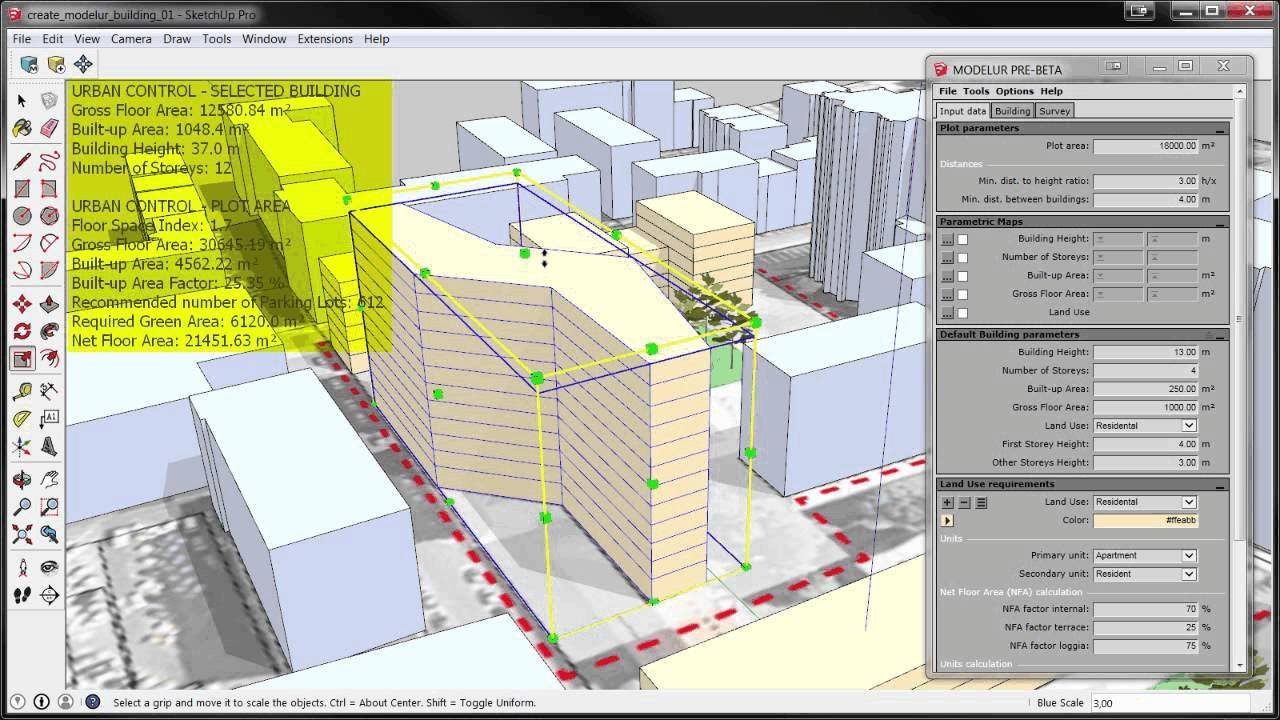Click the Plot area input field

pyautogui.click(x=1145, y=146)
